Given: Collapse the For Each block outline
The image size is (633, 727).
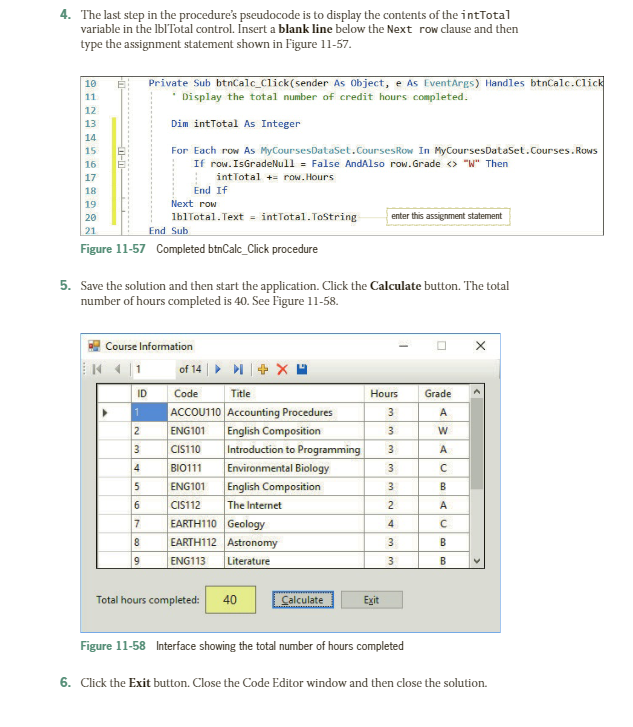Looking at the screenshot, I should point(121,151).
